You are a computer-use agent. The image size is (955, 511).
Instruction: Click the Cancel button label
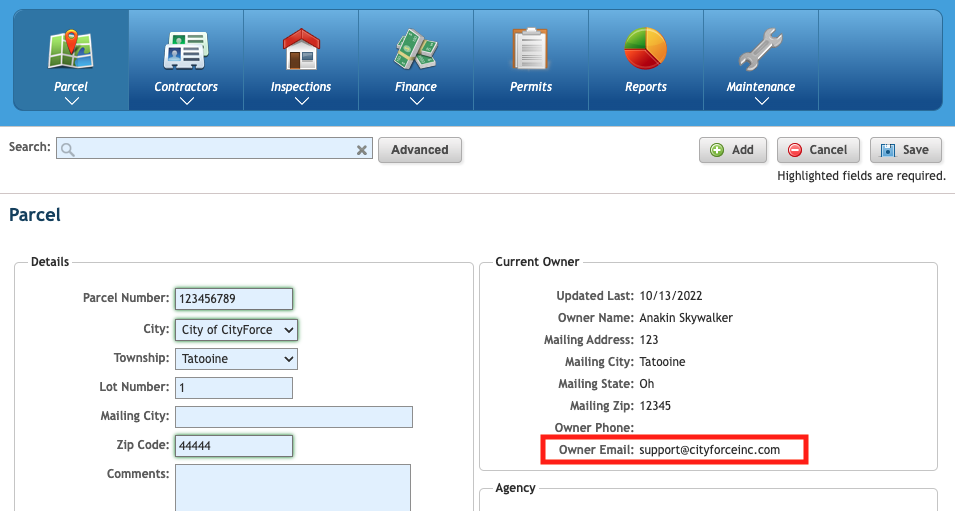[828, 150]
